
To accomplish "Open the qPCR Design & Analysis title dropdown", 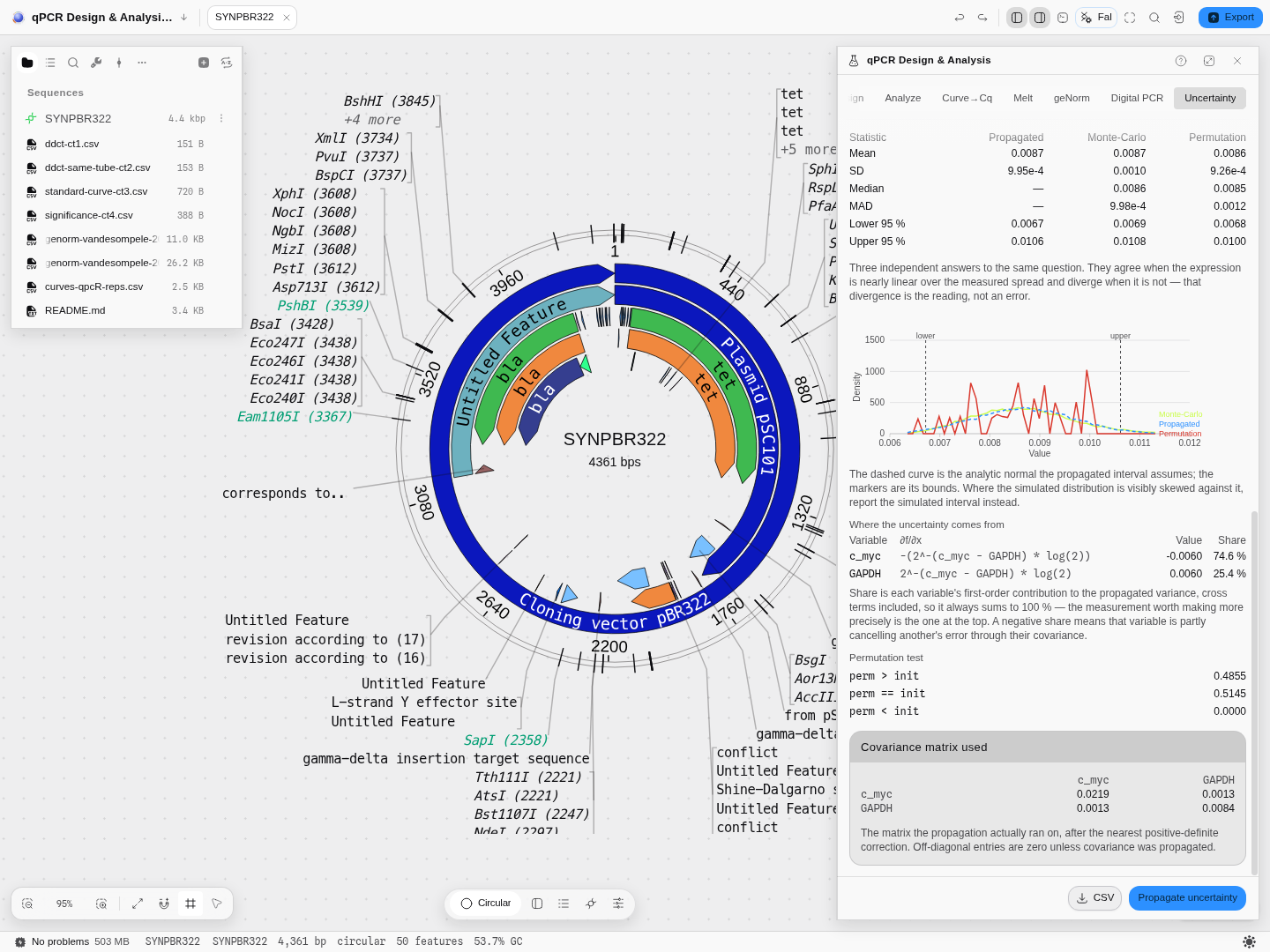I will tap(183, 18).
